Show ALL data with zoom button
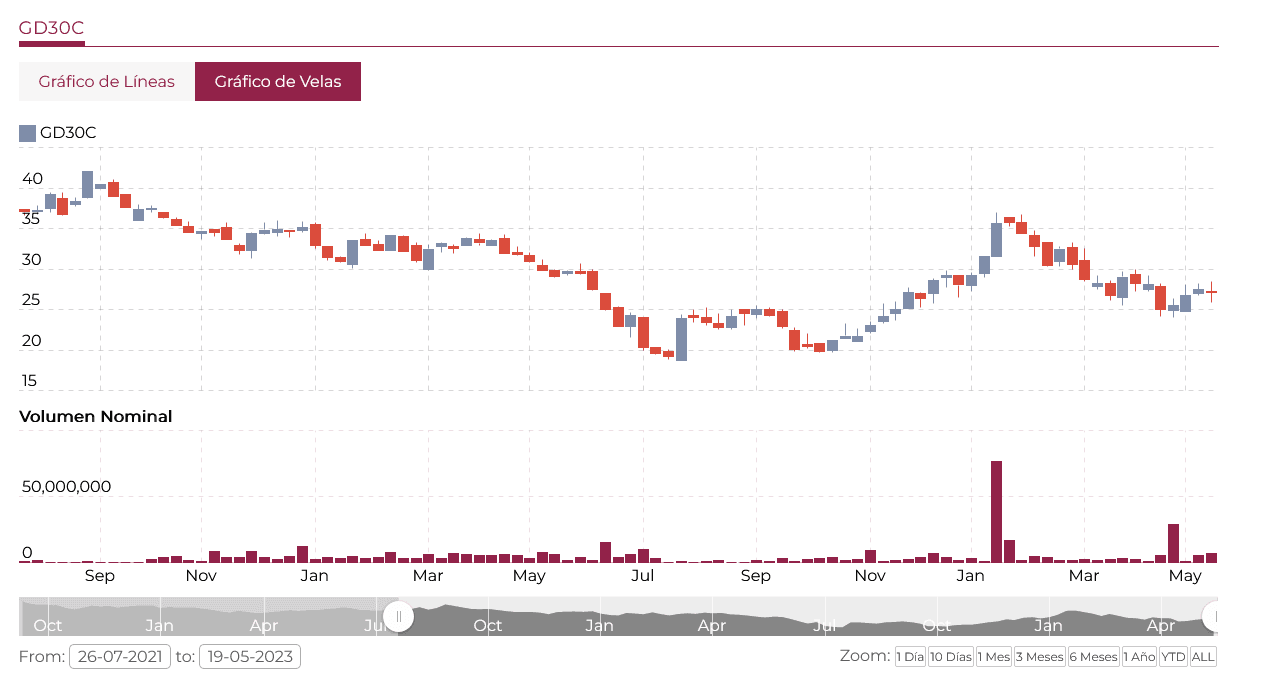Viewport: 1268px width, 700px height. [1203, 657]
